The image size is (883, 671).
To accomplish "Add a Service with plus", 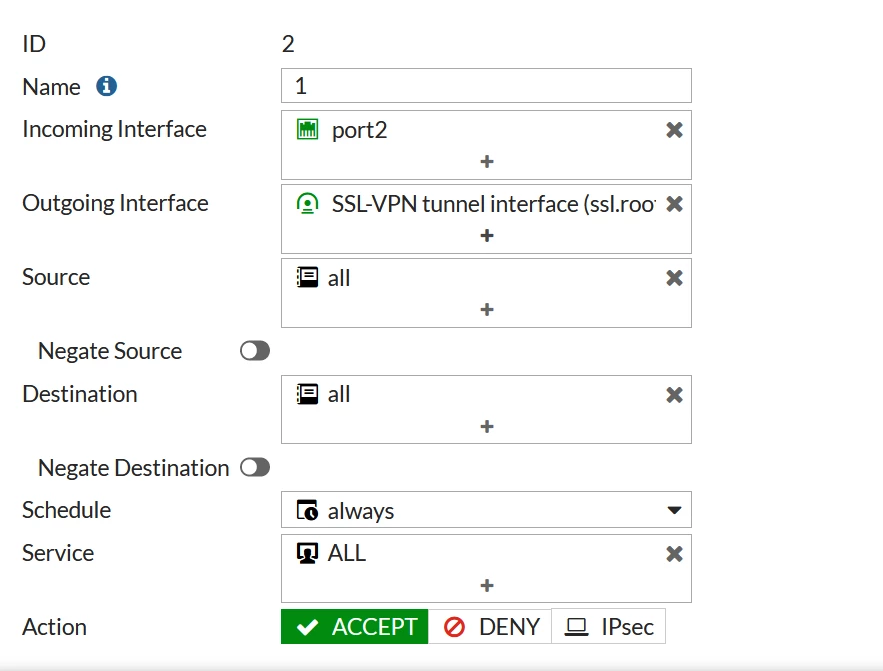I will point(487,586).
